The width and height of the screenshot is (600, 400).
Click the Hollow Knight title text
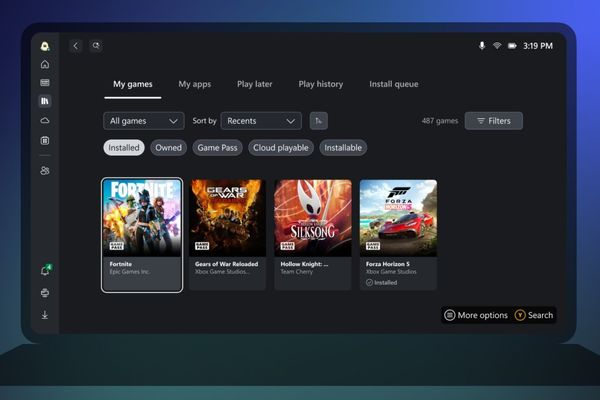click(304, 264)
